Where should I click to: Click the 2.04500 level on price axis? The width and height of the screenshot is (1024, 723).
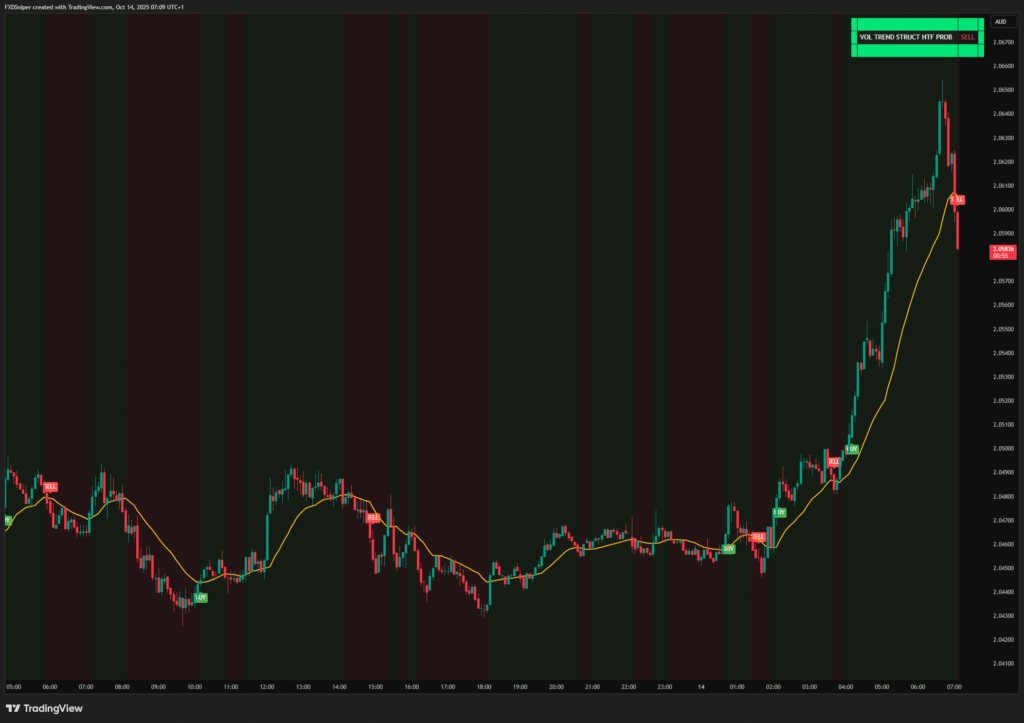(x=1003, y=568)
